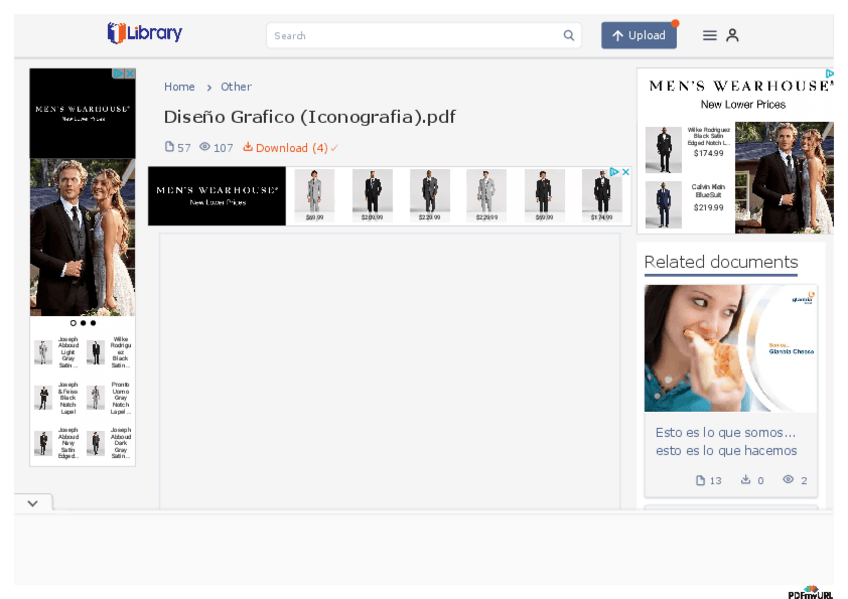Viewport: 848px width, 599px height.
Task: Click AdChoices icon on left sidebar ad
Action: point(118,74)
